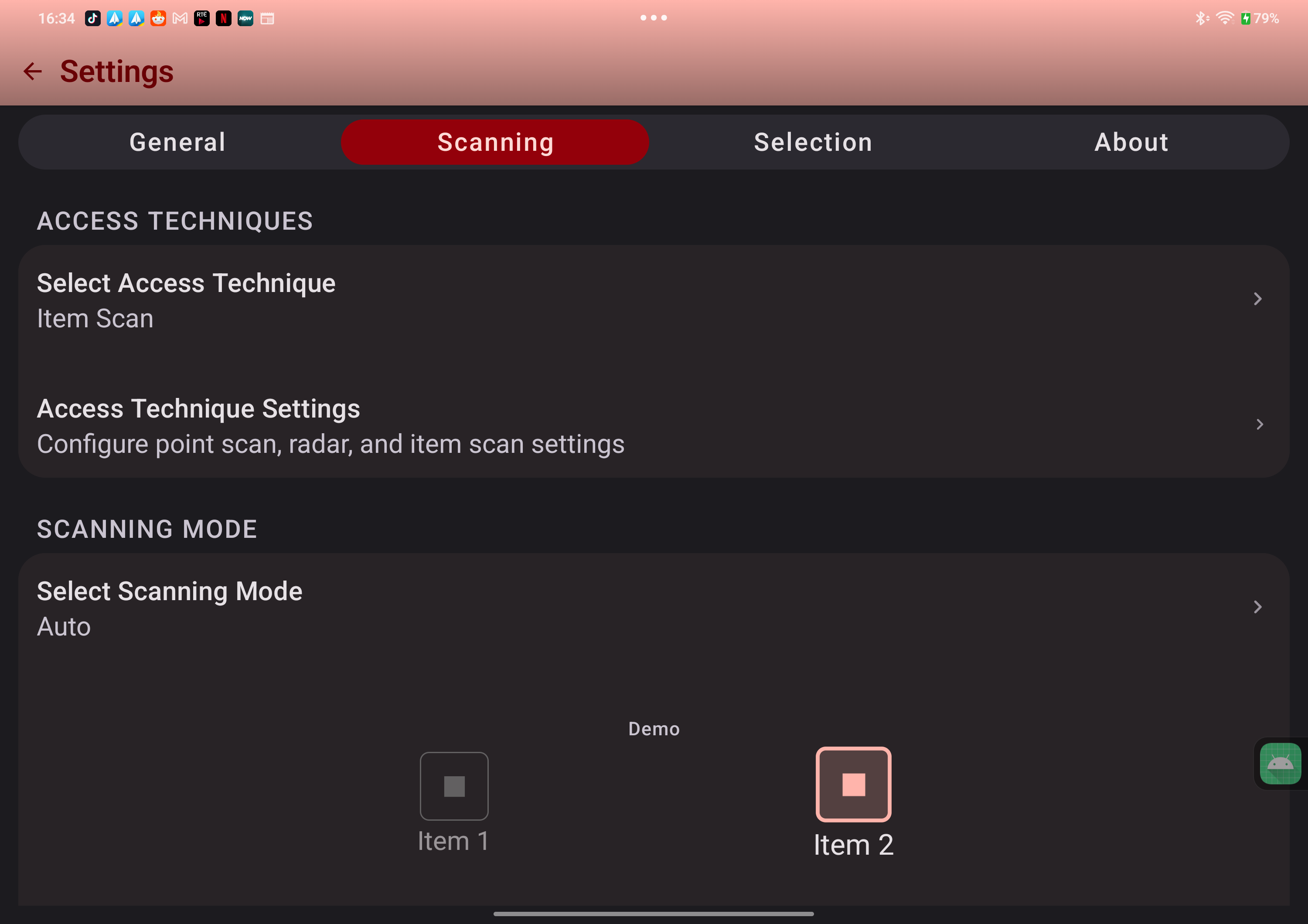
Task: Open Access Technique Settings row
Action: pos(654,426)
